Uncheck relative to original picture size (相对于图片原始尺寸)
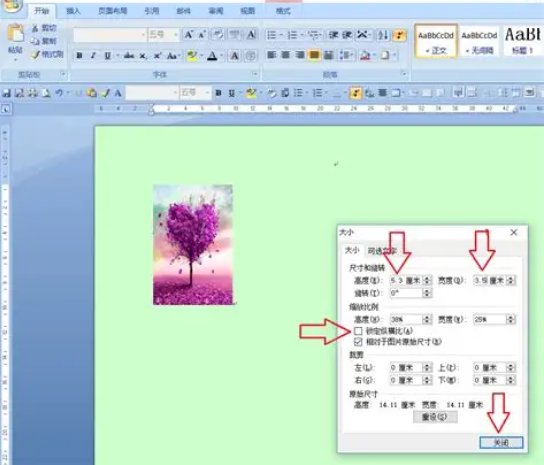 point(358,342)
